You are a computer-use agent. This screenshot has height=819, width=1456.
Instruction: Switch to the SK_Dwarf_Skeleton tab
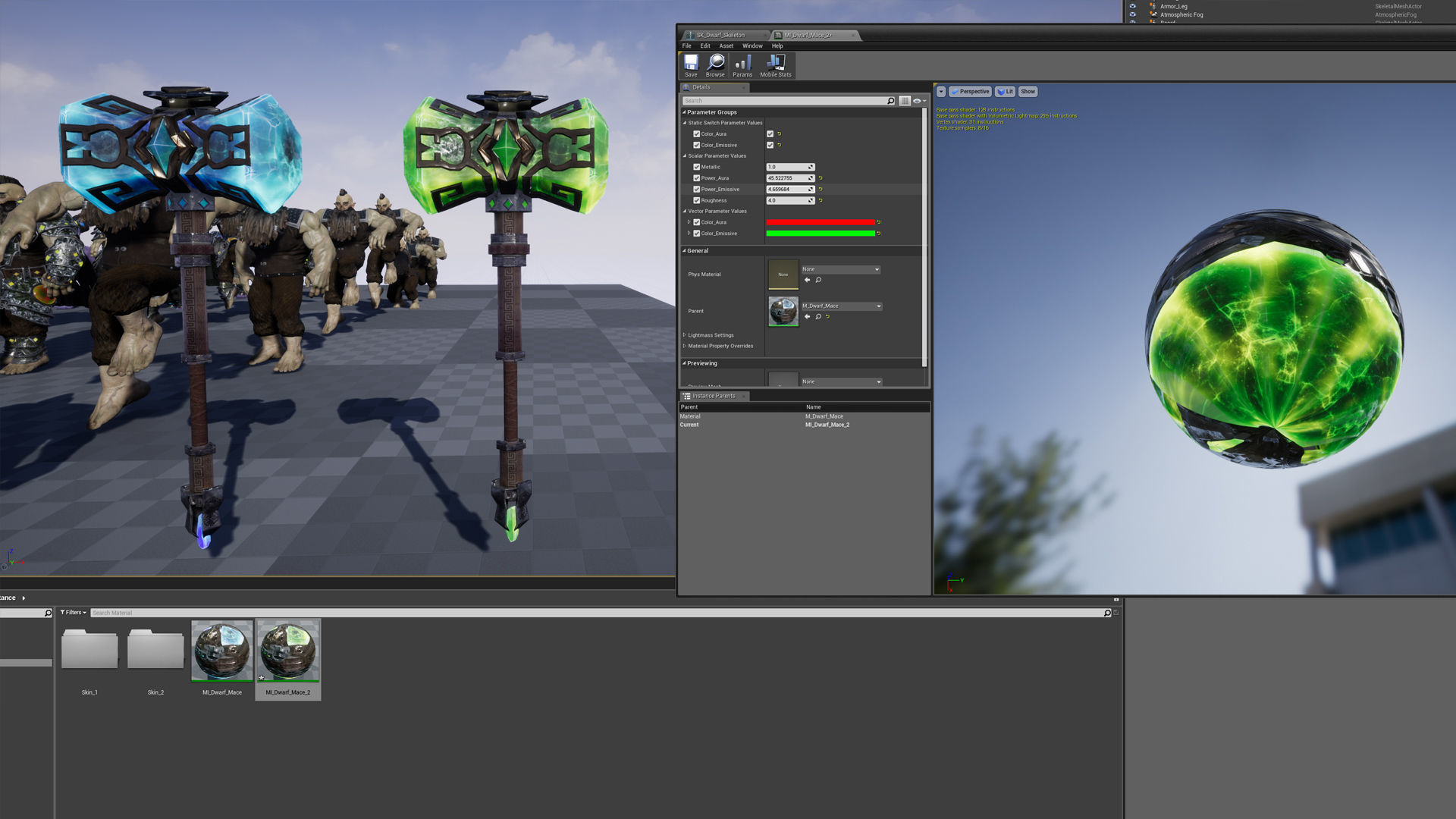tap(720, 35)
